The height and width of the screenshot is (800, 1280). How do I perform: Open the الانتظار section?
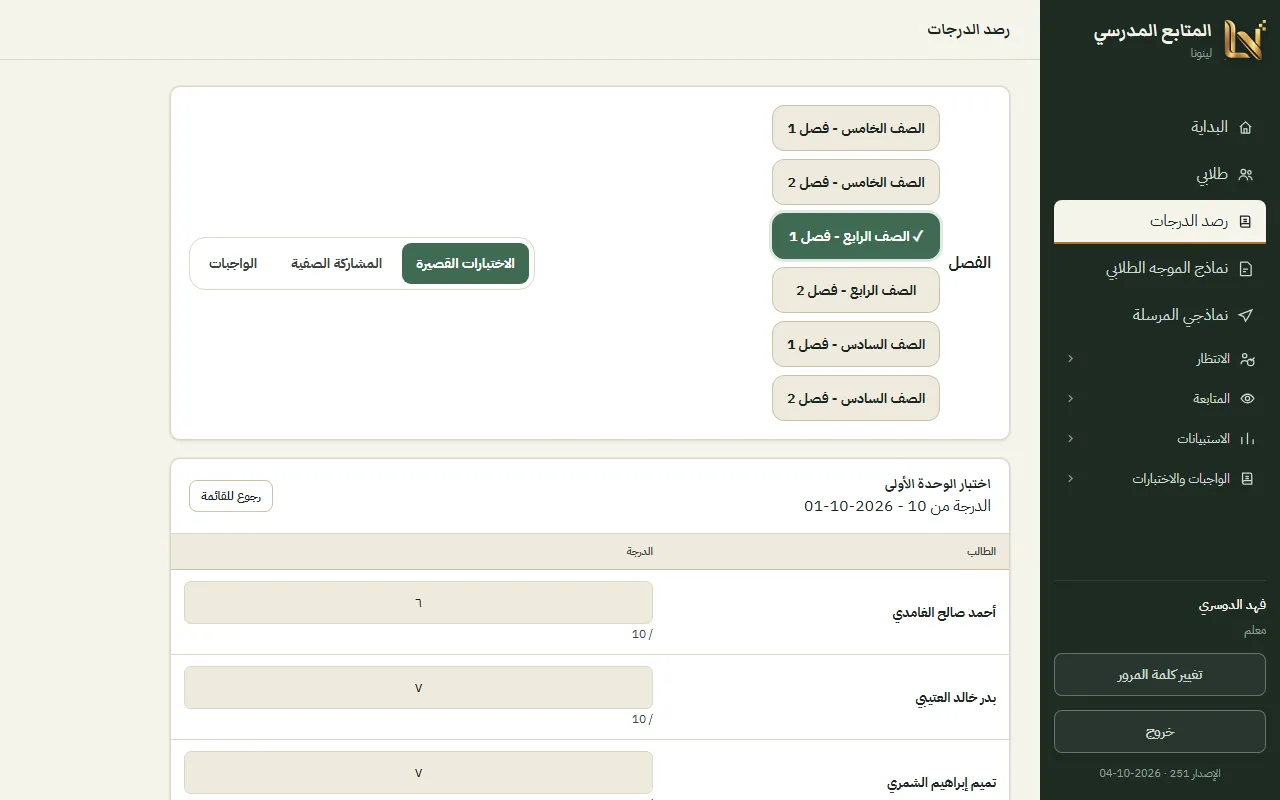click(1160, 358)
